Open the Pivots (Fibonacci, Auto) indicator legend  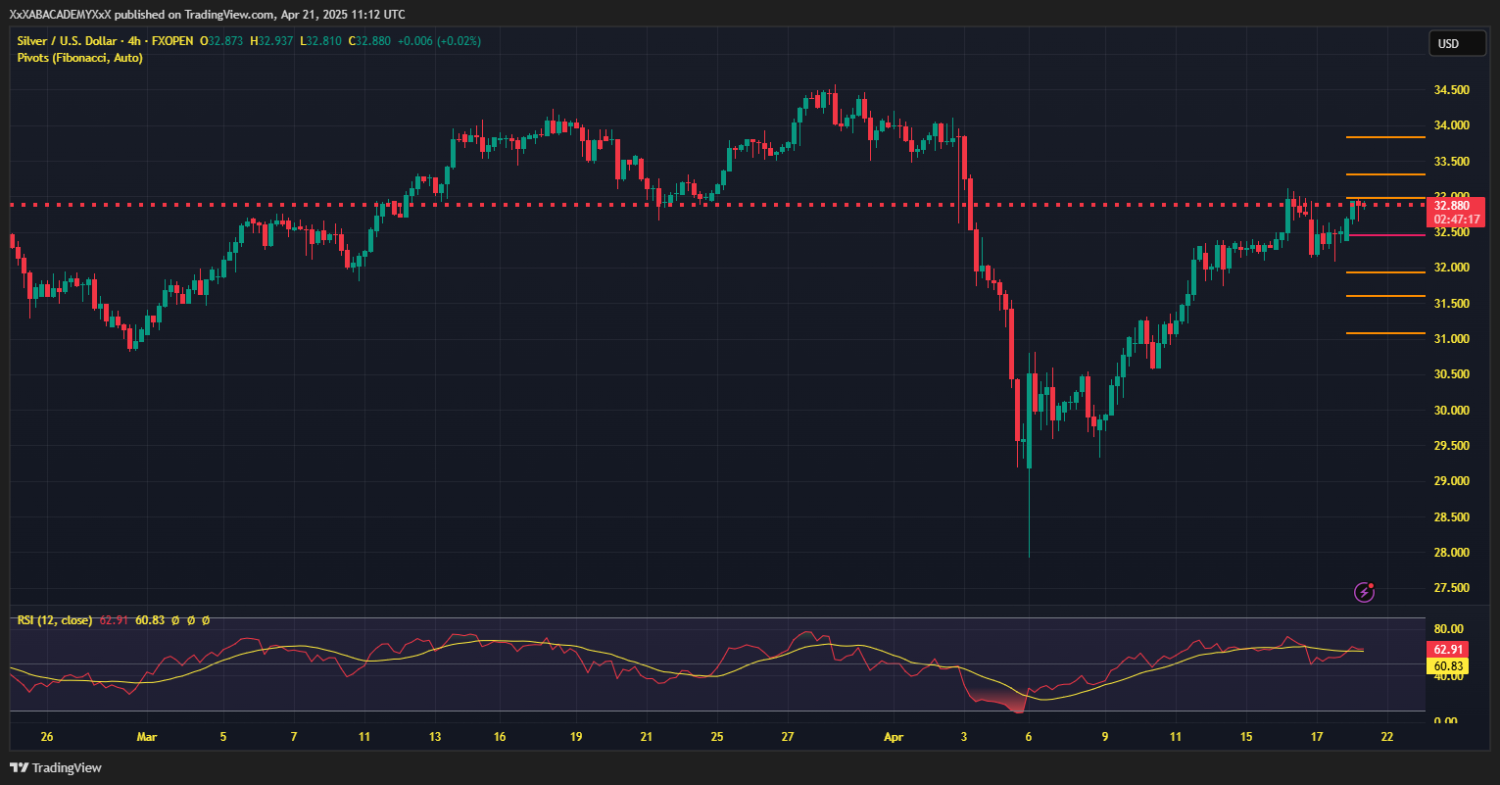pos(79,58)
